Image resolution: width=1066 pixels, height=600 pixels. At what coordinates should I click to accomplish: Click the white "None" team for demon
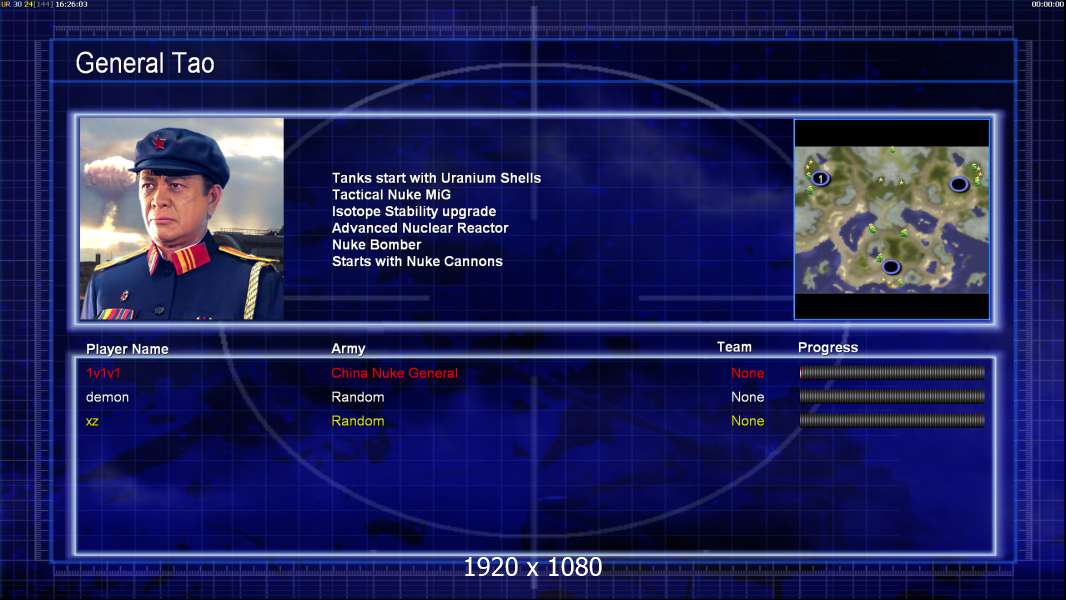pos(748,397)
